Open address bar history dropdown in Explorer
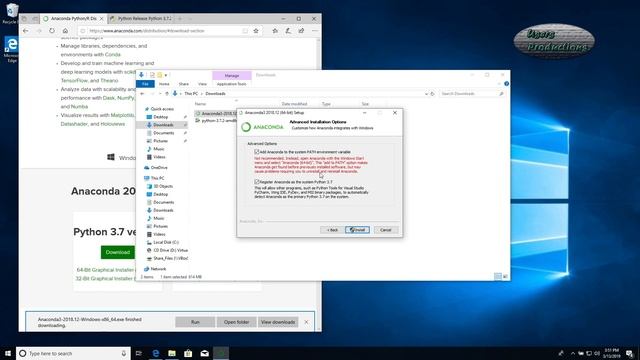This screenshot has height=360, width=640. tap(426, 94)
